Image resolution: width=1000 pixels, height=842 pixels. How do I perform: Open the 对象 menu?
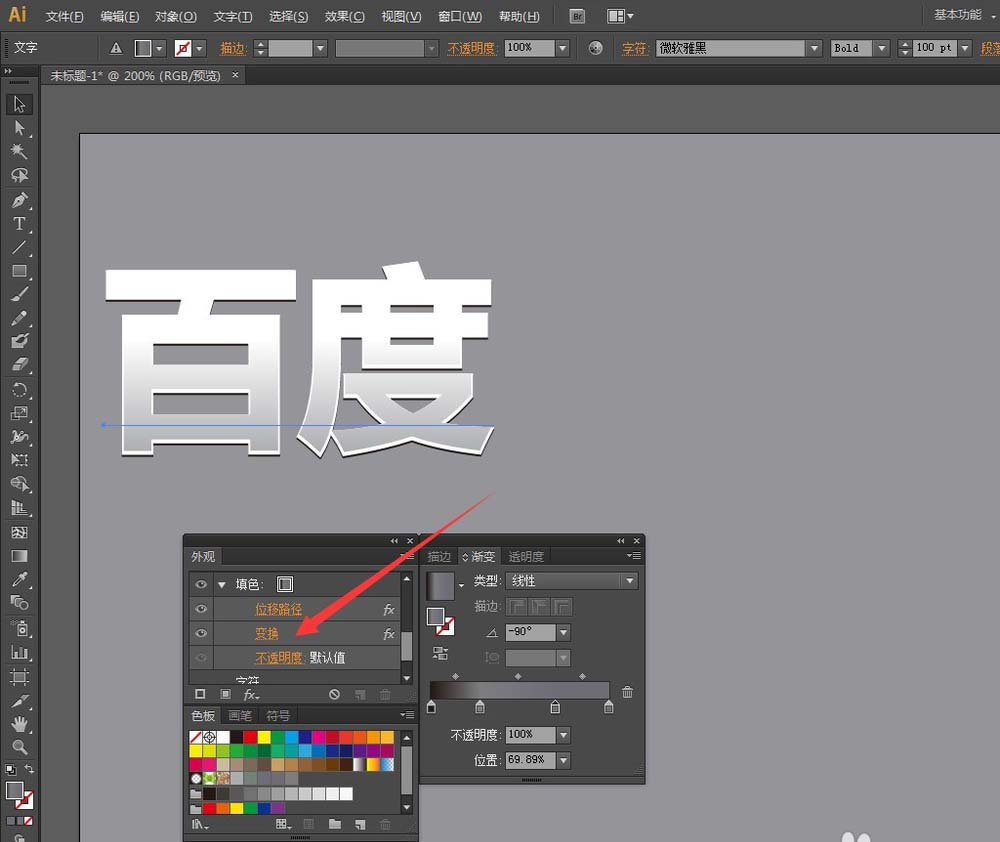click(x=176, y=17)
